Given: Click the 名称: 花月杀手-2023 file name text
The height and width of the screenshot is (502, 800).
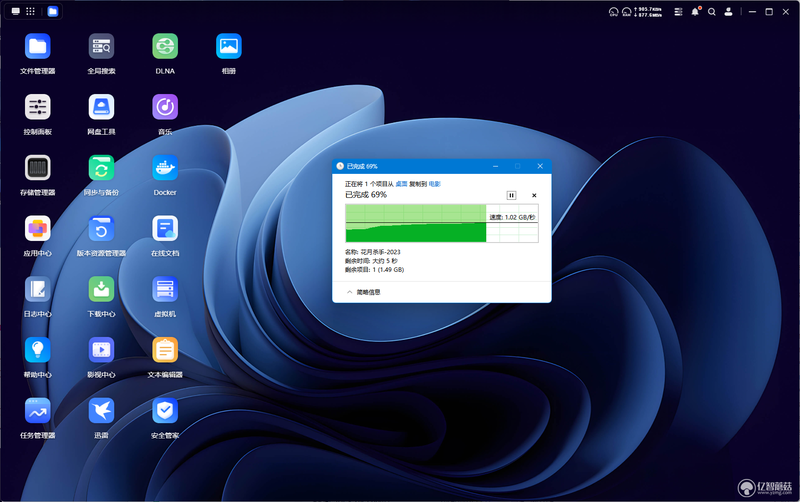Looking at the screenshot, I should (x=373, y=252).
